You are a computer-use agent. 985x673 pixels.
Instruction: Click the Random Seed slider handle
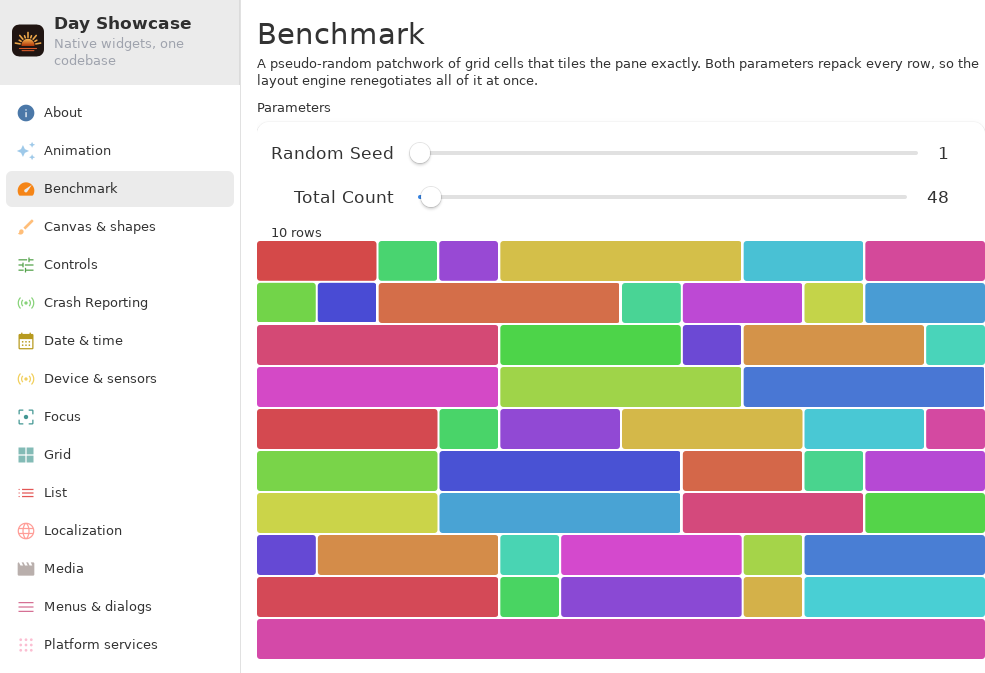[x=420, y=153]
